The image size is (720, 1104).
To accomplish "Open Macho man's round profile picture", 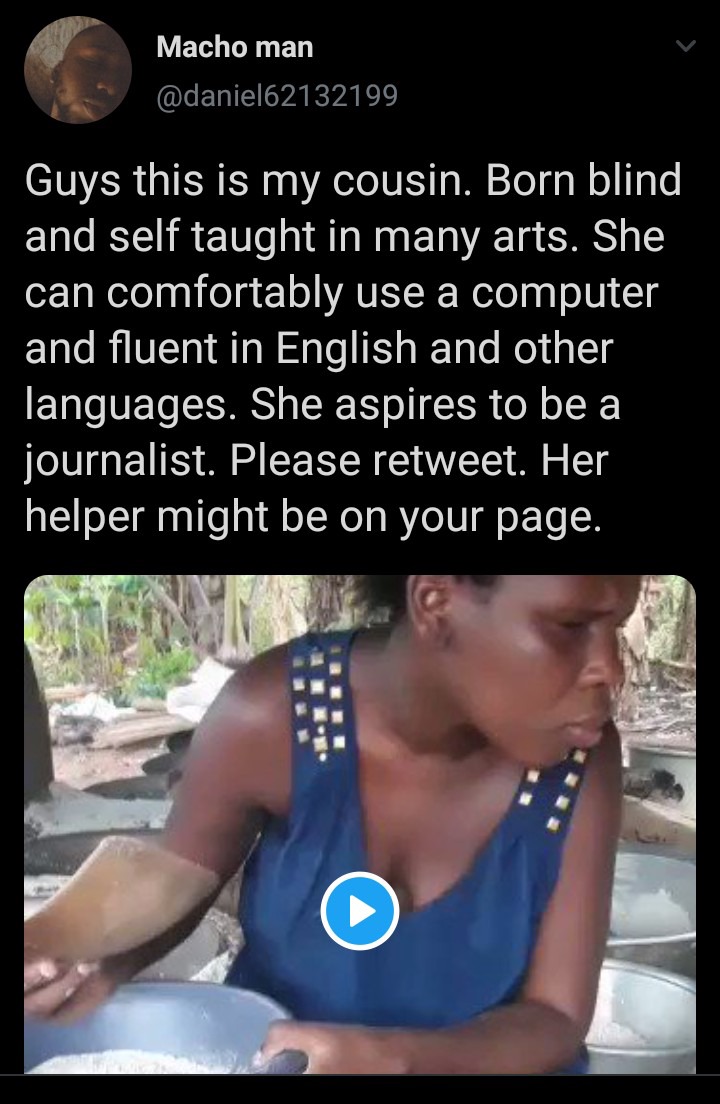I will [78, 70].
